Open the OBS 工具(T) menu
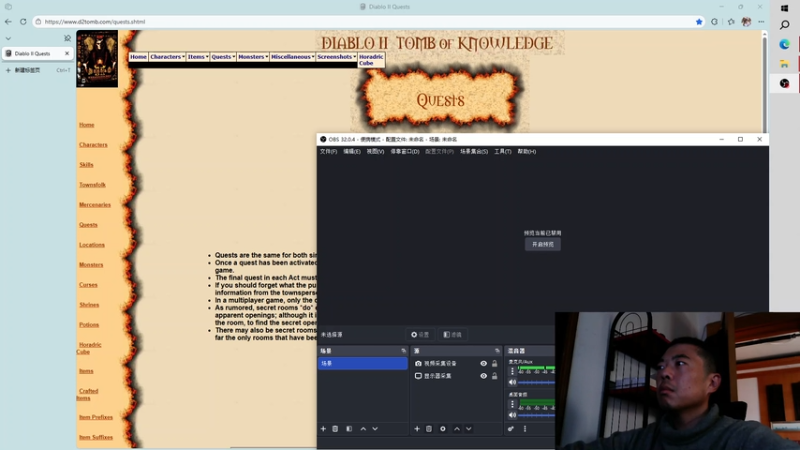Viewport: 800px width, 450px height. click(503, 152)
